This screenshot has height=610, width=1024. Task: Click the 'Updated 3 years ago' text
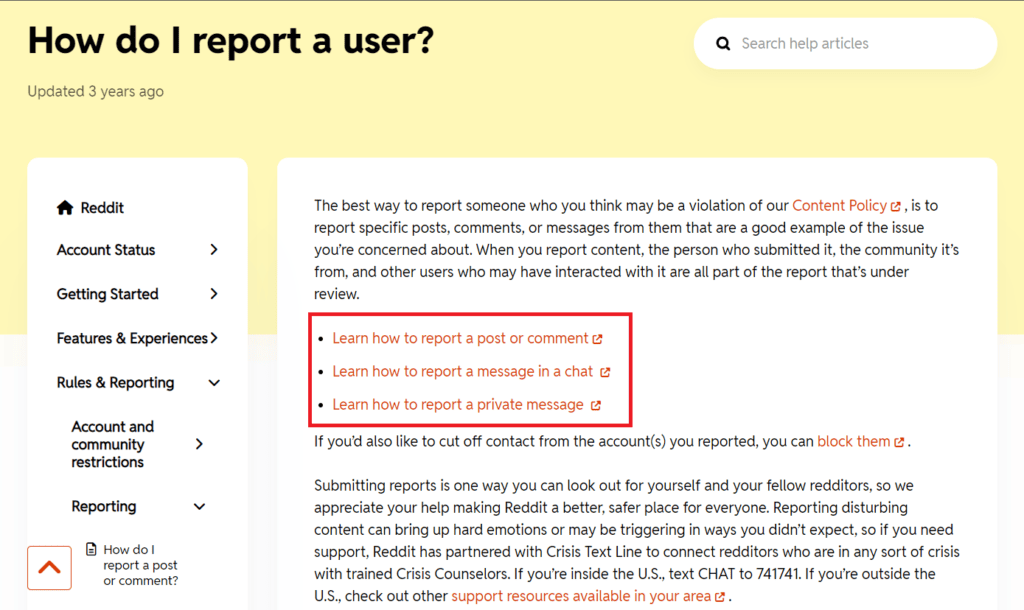click(x=95, y=91)
